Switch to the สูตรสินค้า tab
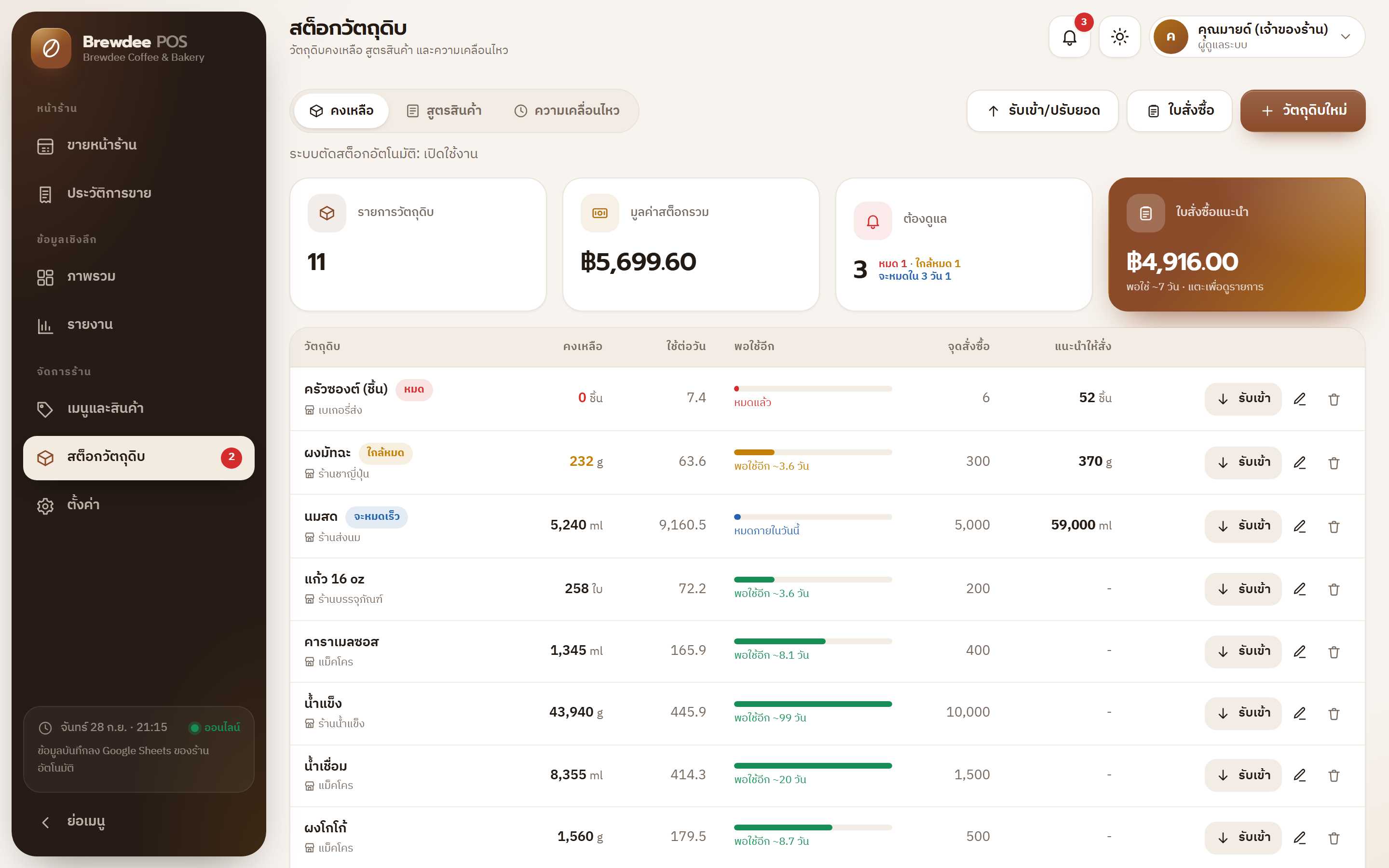Viewport: 1389px width, 868px height. pyautogui.click(x=444, y=110)
